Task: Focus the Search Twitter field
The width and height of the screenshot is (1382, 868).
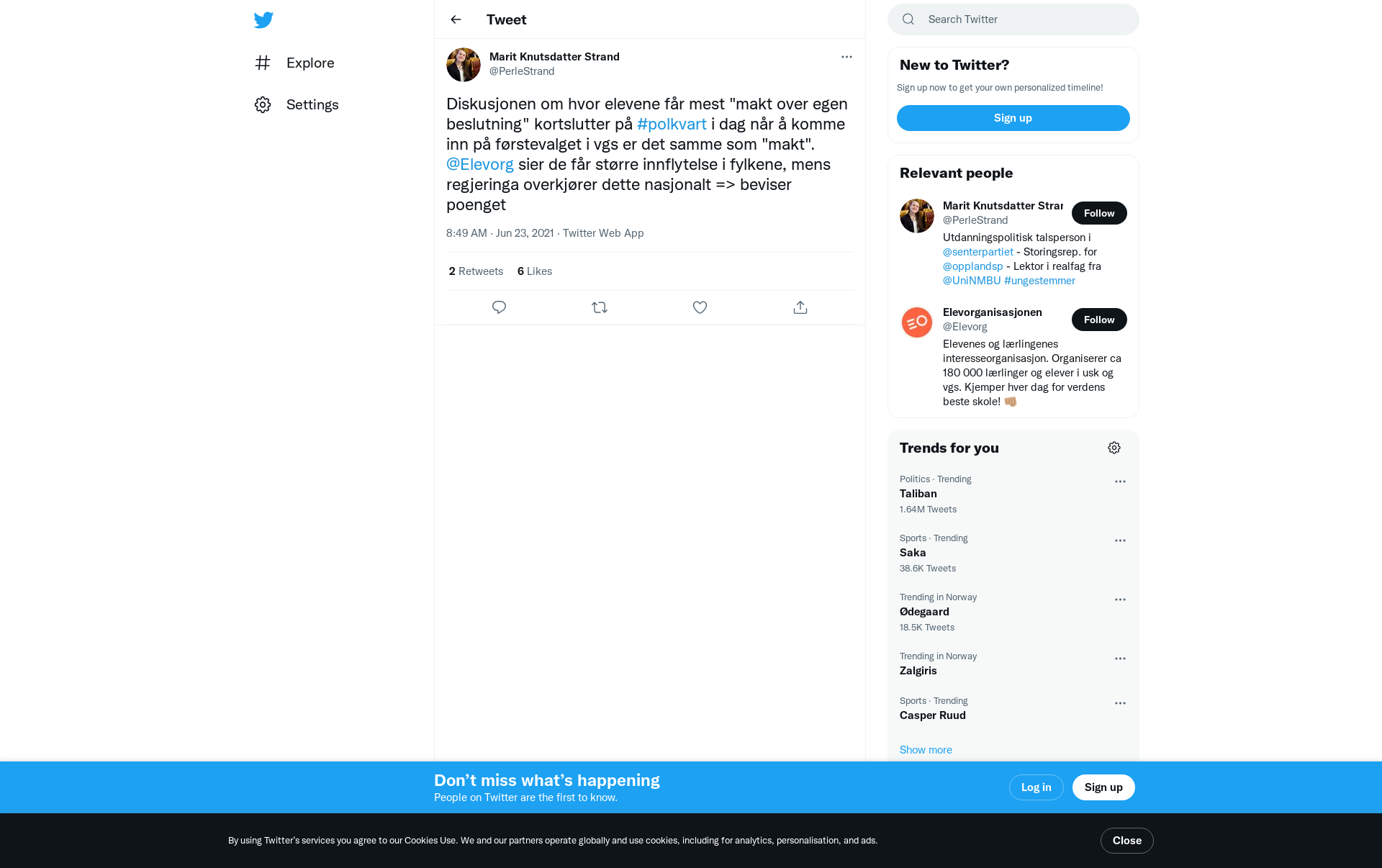Action: (x=1013, y=19)
